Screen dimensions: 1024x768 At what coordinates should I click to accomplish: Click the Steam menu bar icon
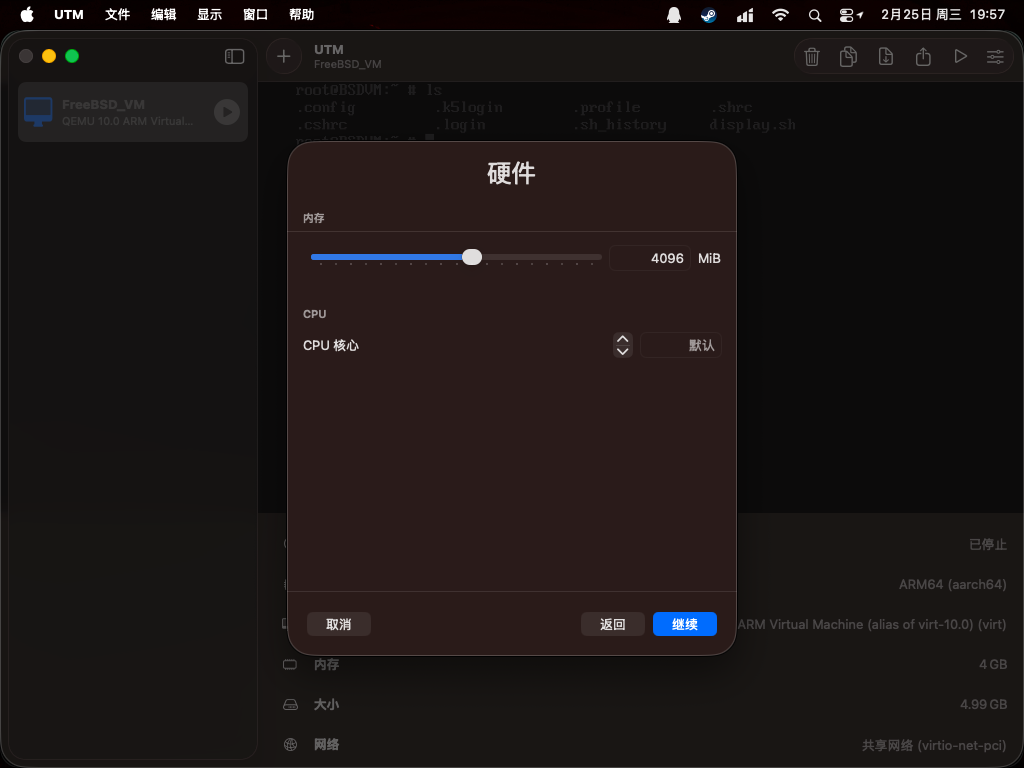709,15
